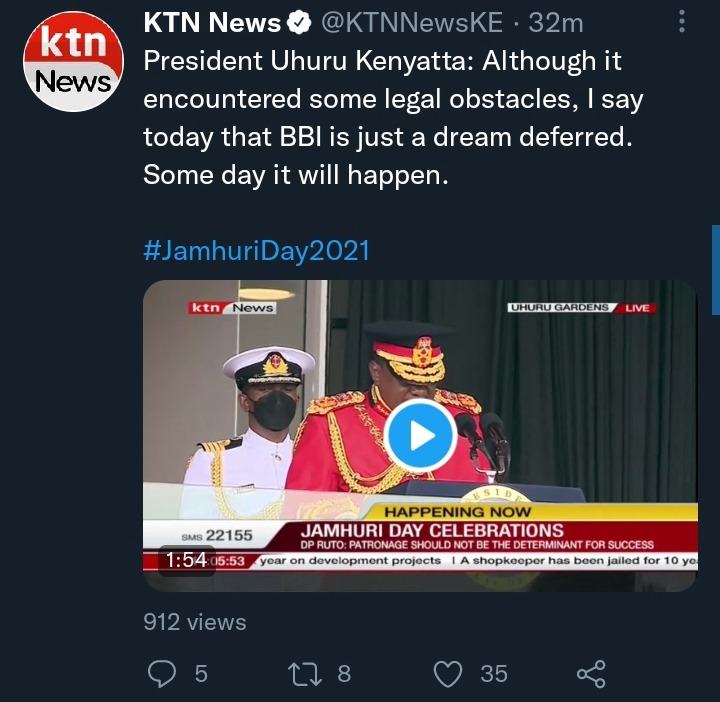
Task: Click the KTN News display name
Action: [x=212, y=22]
